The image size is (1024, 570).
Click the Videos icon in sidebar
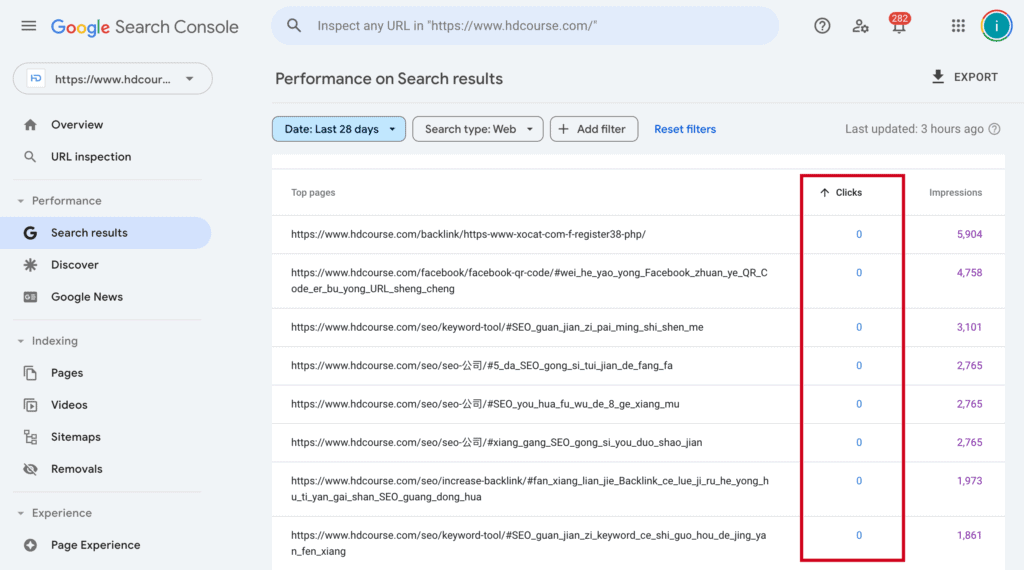[x=30, y=405]
